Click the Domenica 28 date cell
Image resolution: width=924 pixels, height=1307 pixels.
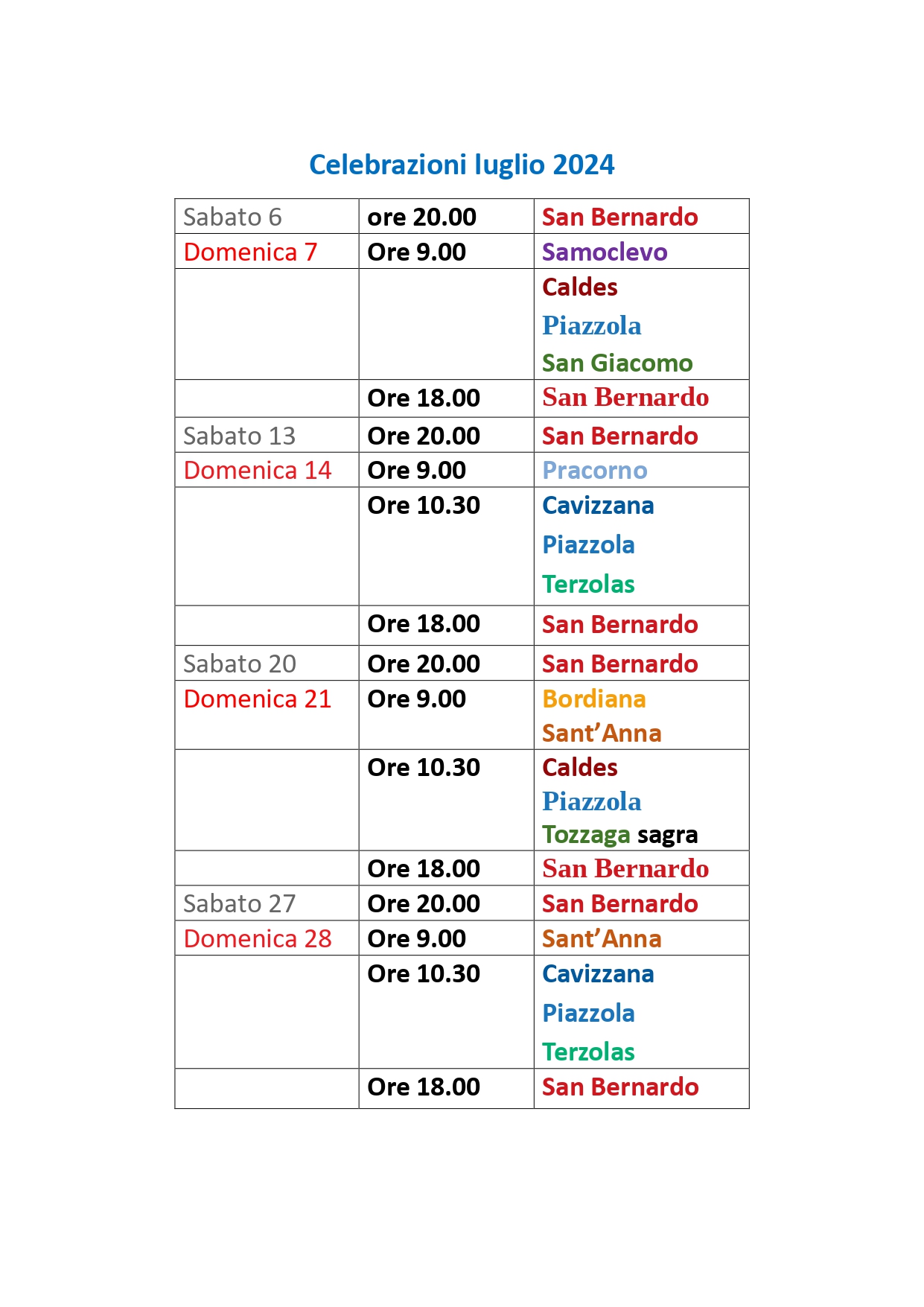(257, 939)
